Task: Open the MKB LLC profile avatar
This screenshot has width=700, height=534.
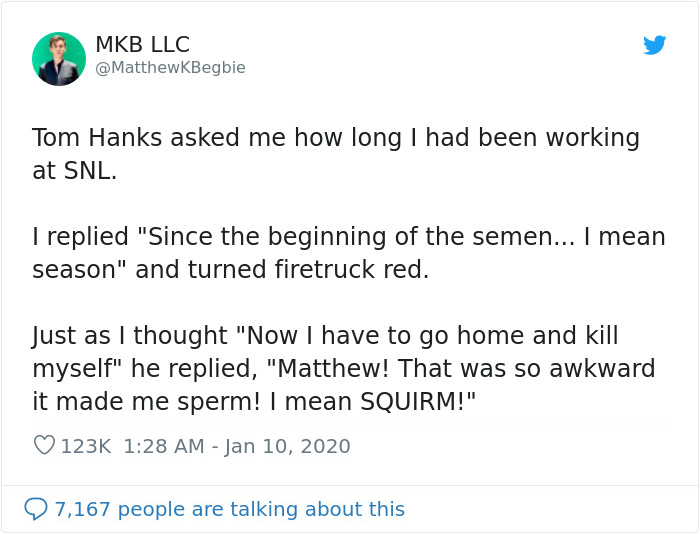Action: pyautogui.click(x=58, y=58)
